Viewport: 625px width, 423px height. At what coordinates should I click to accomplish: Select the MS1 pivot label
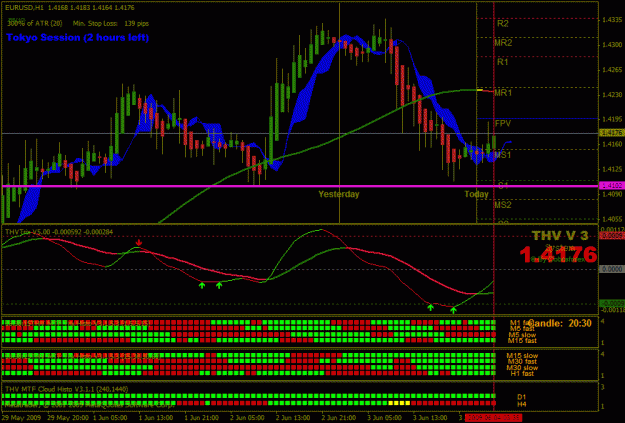503,155
